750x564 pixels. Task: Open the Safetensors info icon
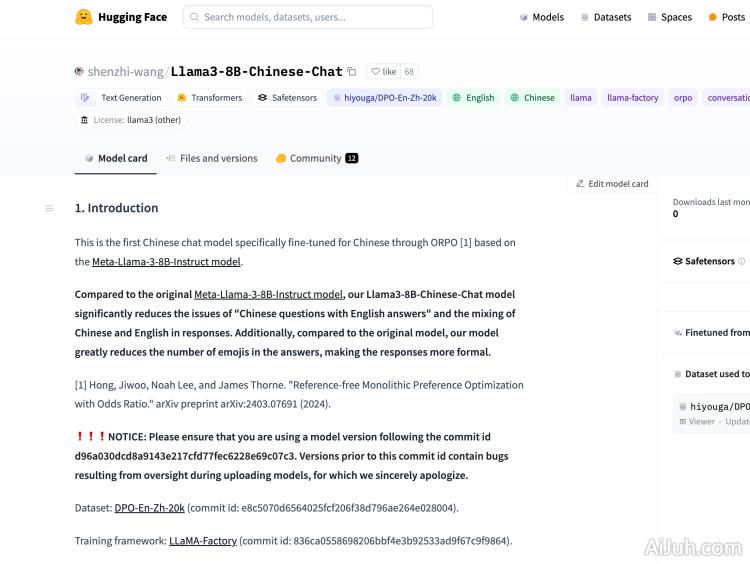pyautogui.click(x=741, y=261)
